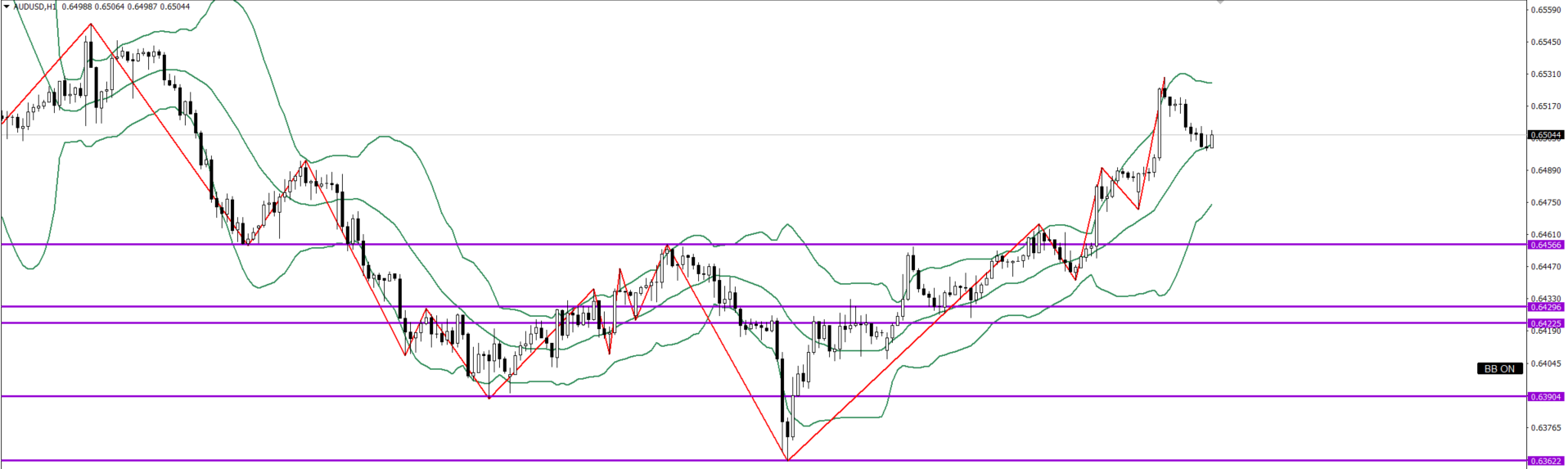The image size is (1568, 469).
Task: Click the 0.64750 tick on price axis
Action: [x=1545, y=202]
